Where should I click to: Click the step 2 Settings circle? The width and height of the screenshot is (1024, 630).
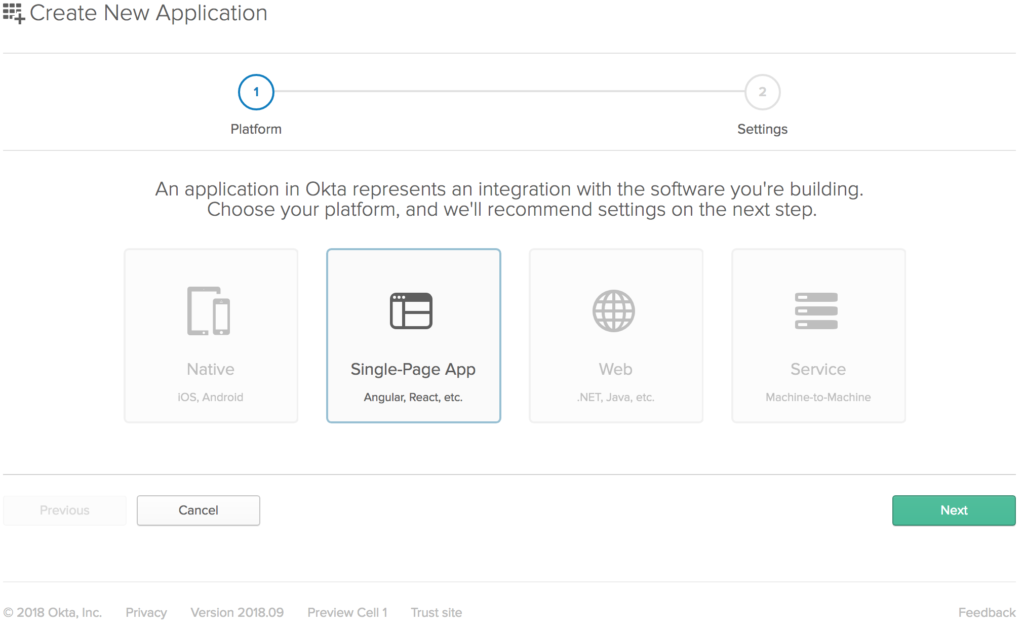tap(762, 91)
